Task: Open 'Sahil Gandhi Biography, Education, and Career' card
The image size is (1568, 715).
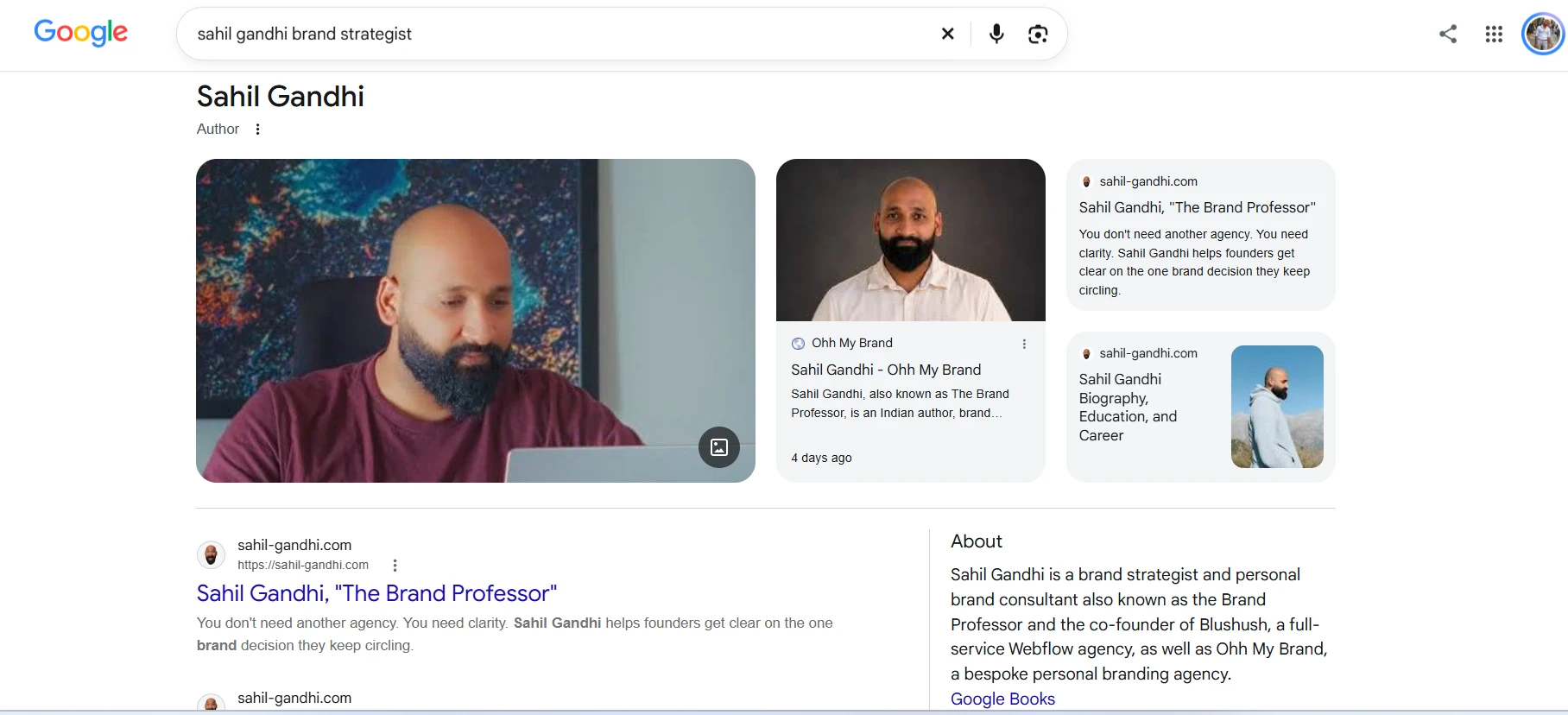Action: 1201,407
